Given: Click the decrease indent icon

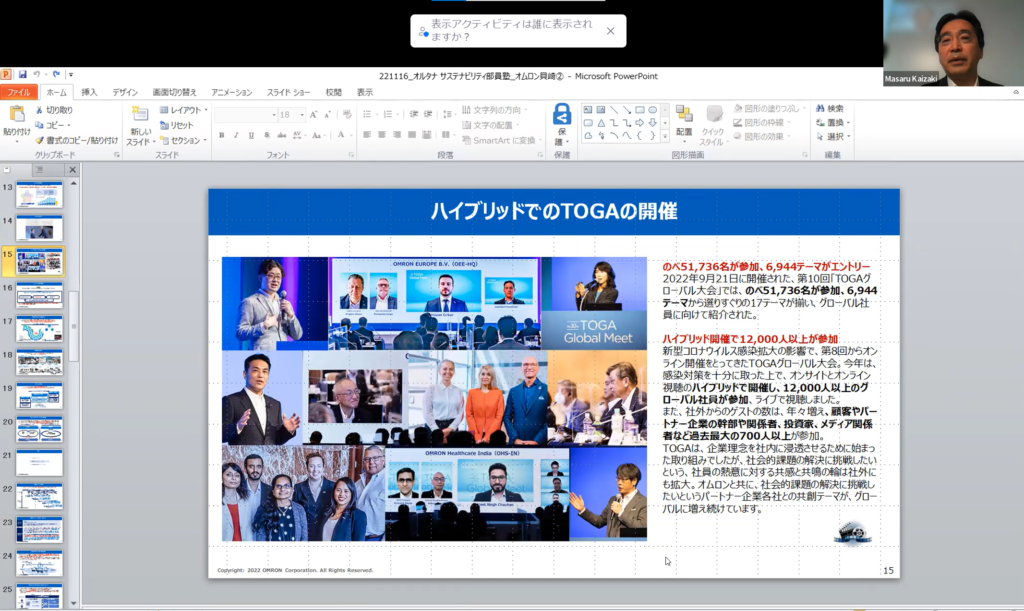Looking at the screenshot, I should click(x=414, y=115).
